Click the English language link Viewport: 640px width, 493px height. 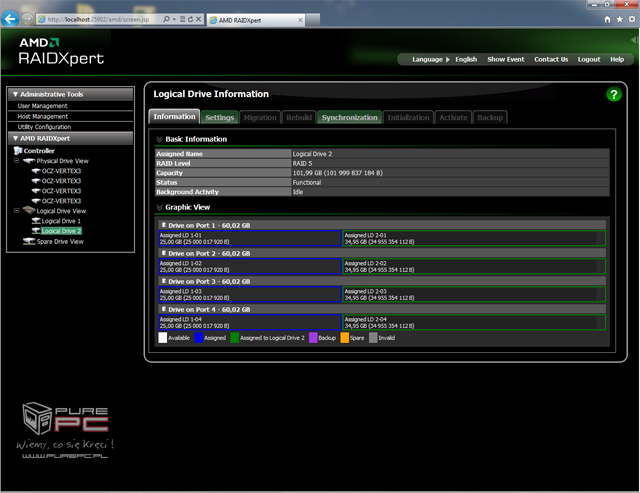[466, 60]
